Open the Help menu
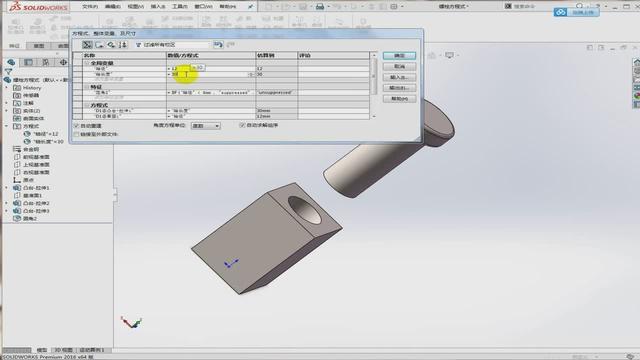 (x=228, y=7)
